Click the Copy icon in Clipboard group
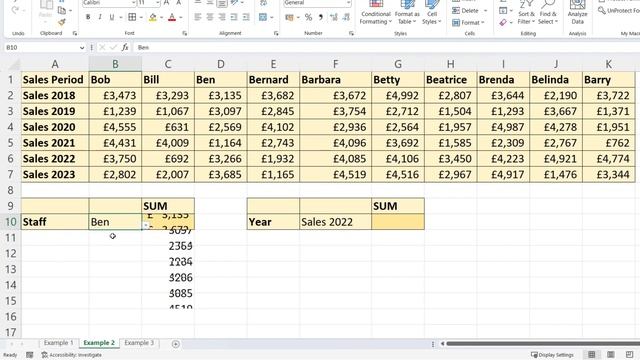 62,10
